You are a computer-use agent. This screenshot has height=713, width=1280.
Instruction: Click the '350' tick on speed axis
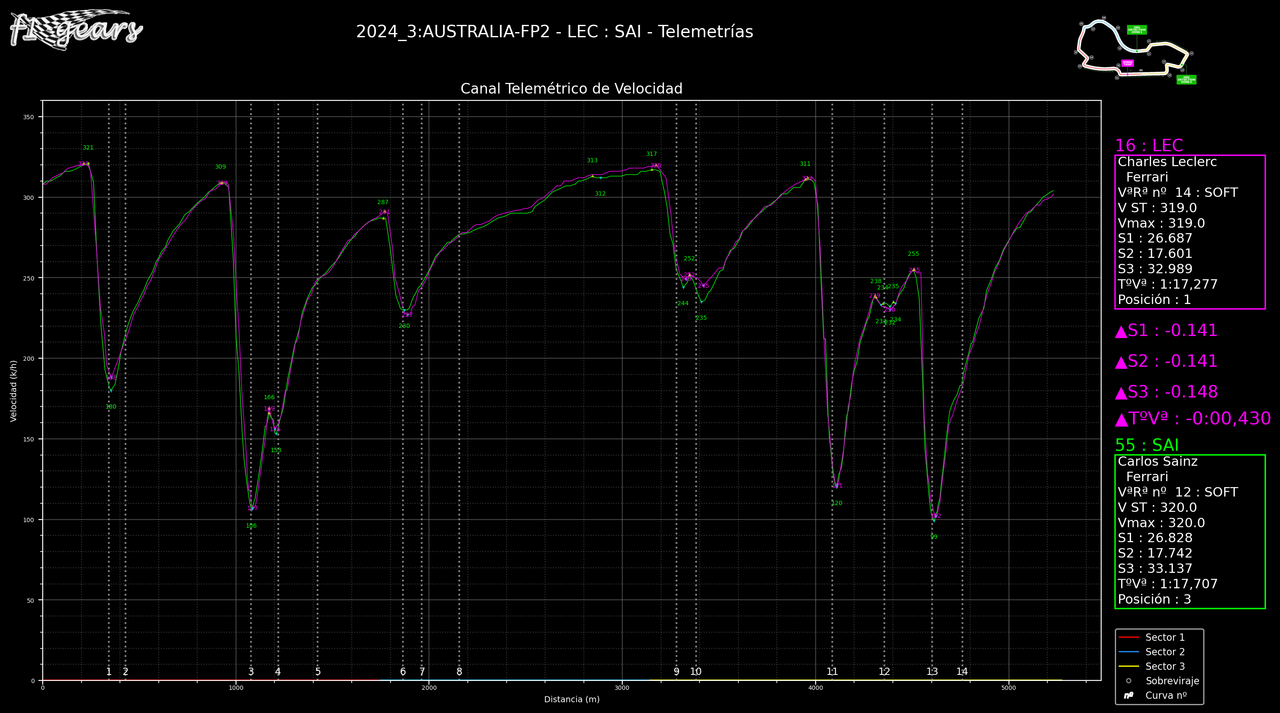29,117
